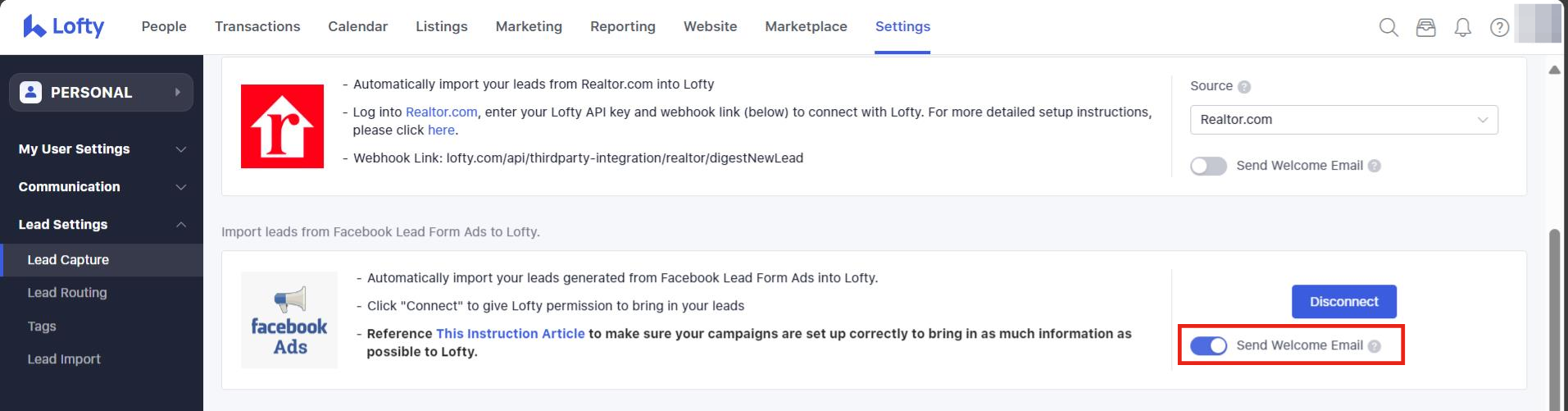Open the Marketing menu tab

[x=529, y=26]
